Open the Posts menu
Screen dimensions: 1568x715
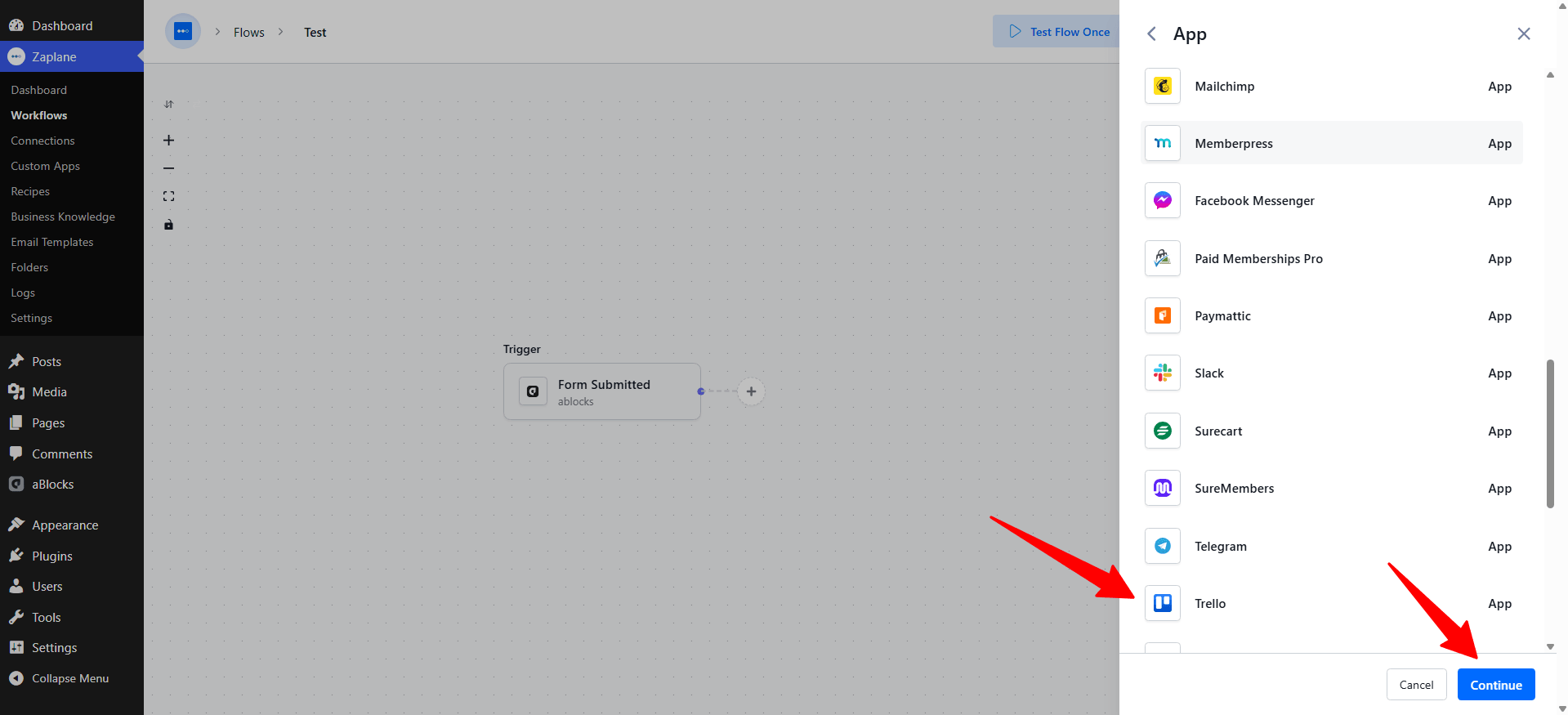72,361
